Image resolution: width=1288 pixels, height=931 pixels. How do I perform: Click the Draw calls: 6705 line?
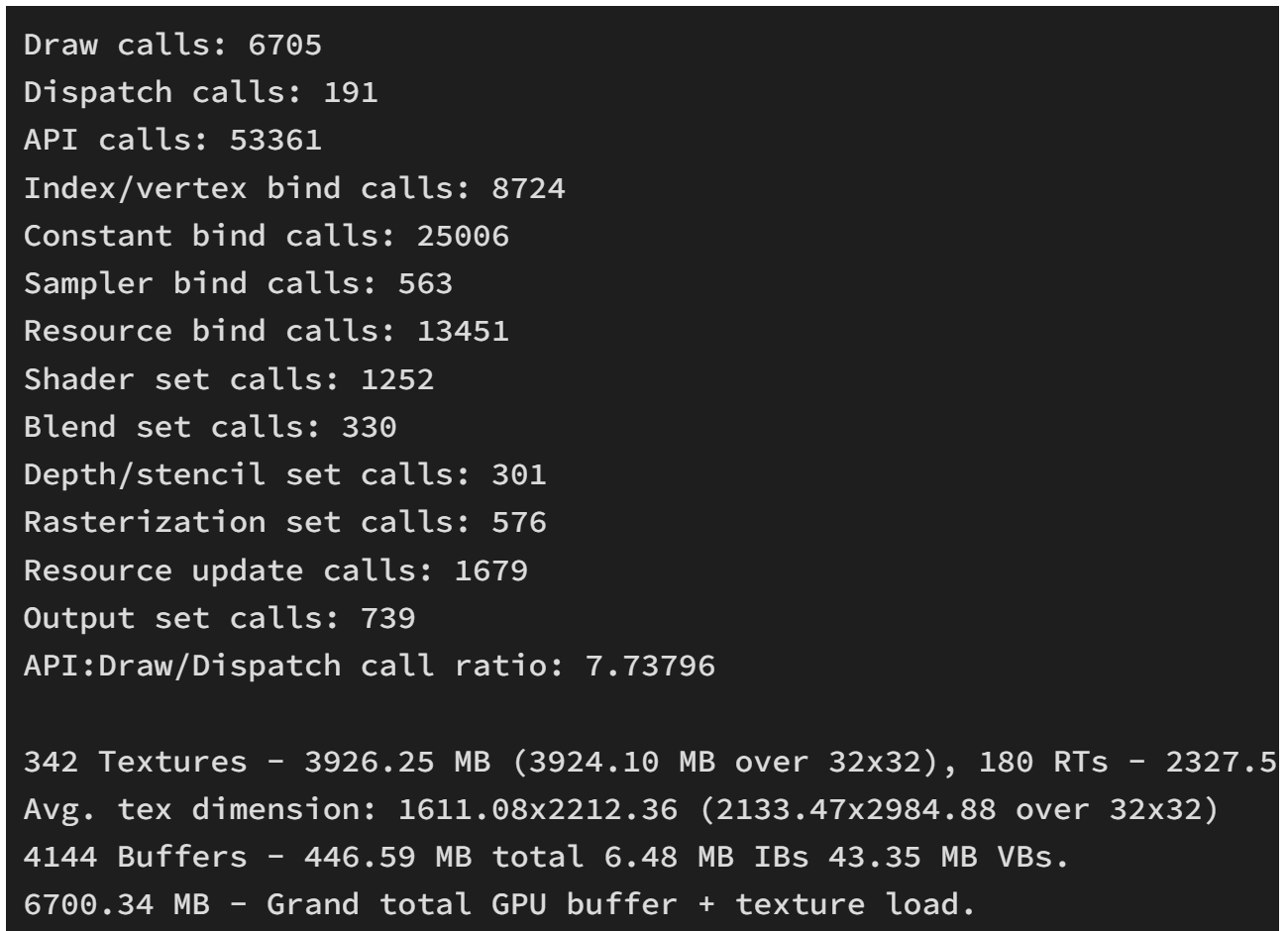(172, 45)
